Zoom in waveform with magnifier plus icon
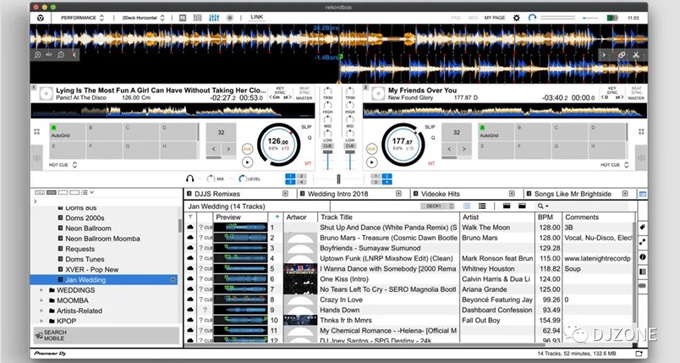 click(38, 55)
